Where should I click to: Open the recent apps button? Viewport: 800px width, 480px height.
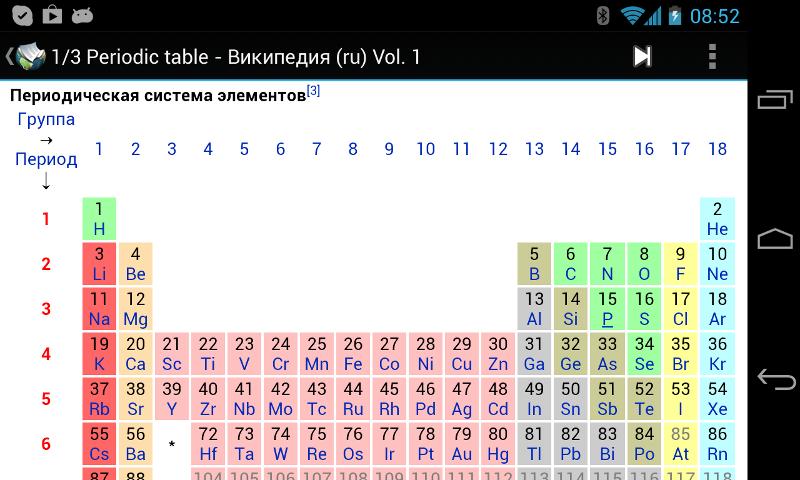click(x=775, y=99)
